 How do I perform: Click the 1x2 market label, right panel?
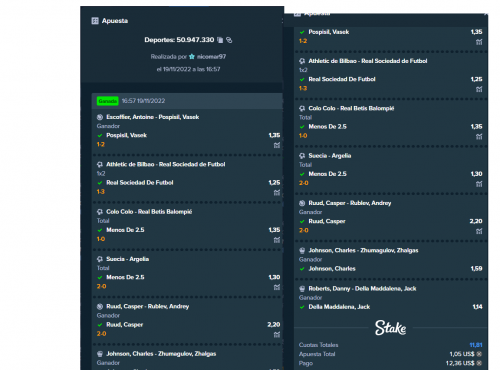(x=303, y=70)
